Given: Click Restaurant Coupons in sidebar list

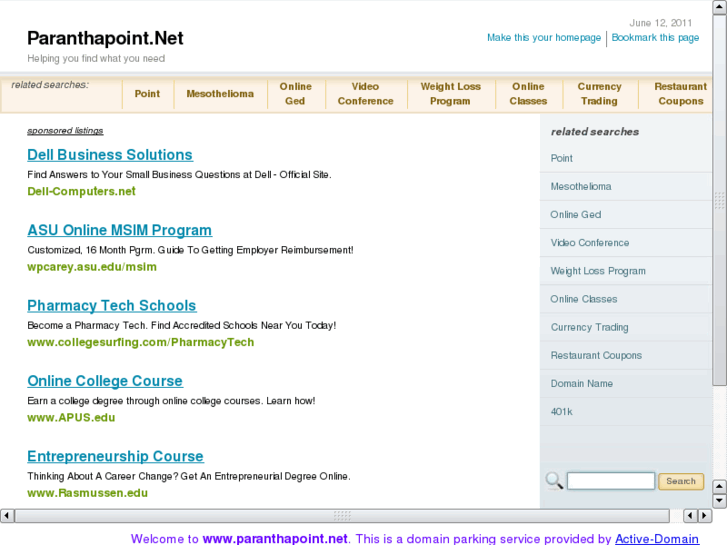Looking at the screenshot, I should [x=596, y=355].
